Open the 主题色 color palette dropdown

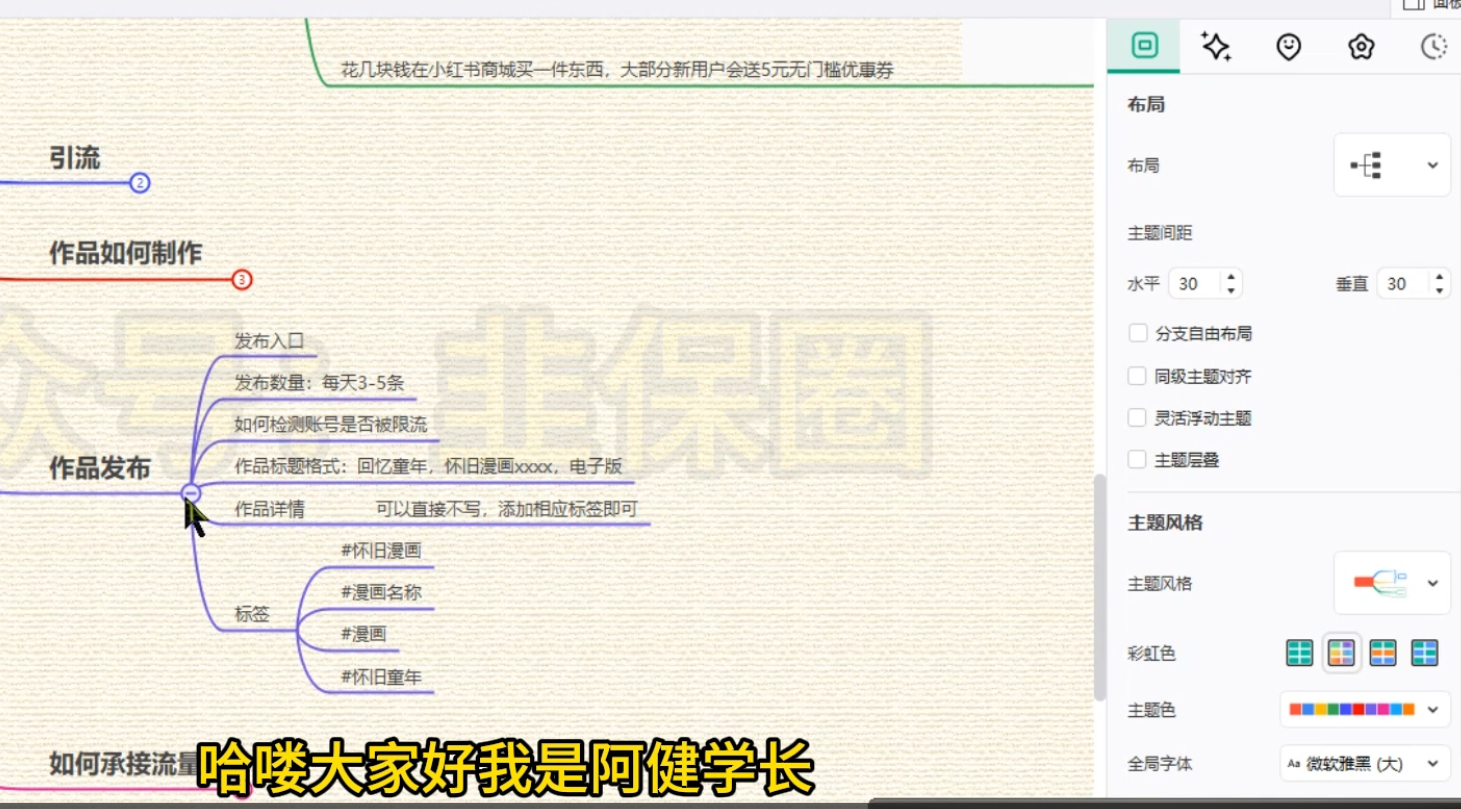[x=1364, y=709]
